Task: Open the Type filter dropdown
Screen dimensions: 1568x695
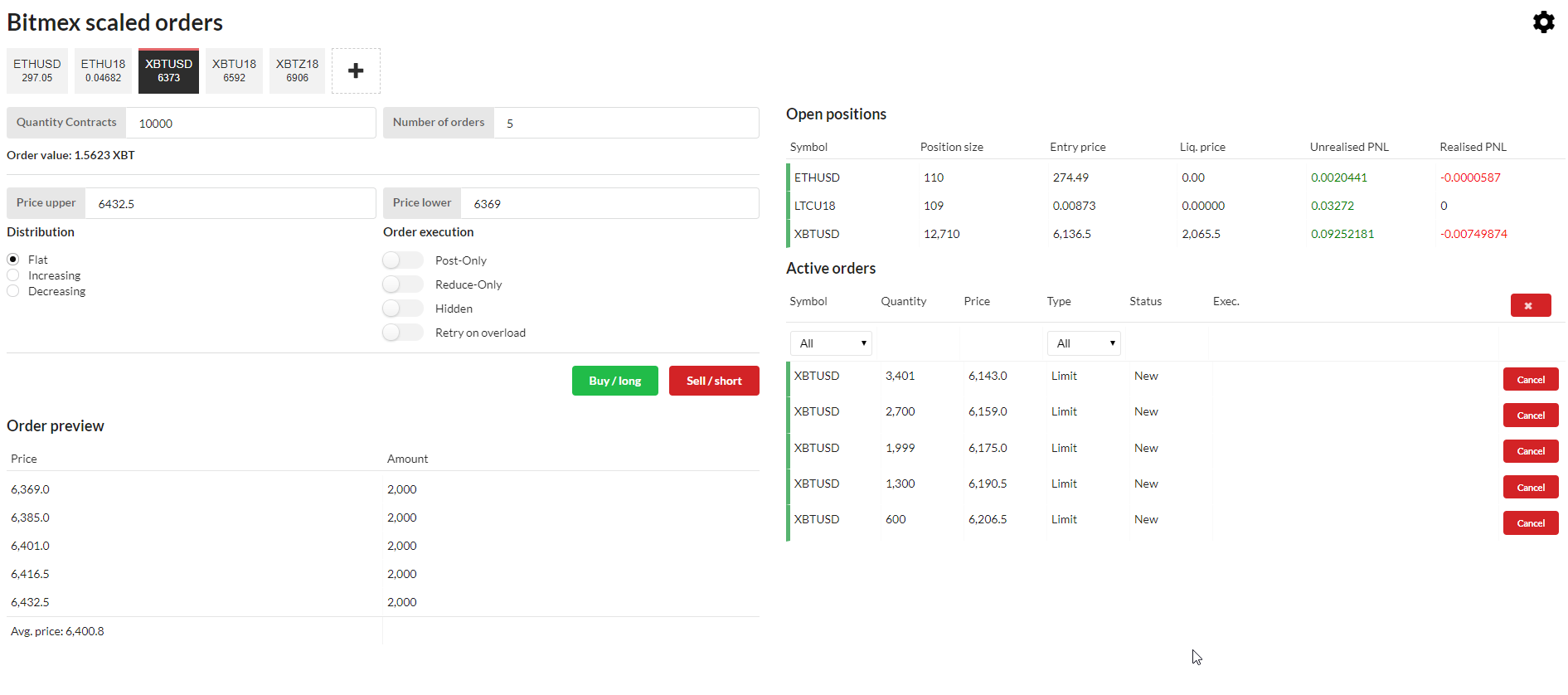Action: (x=1084, y=343)
